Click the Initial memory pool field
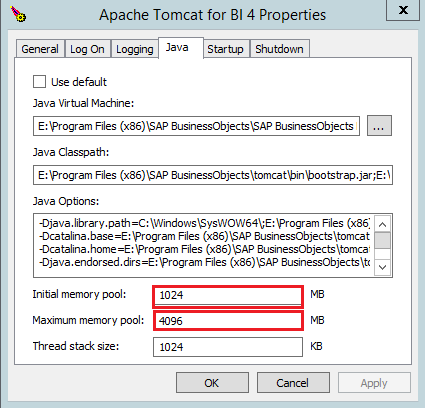Image resolution: width=425 pixels, height=408 pixels. [228, 296]
